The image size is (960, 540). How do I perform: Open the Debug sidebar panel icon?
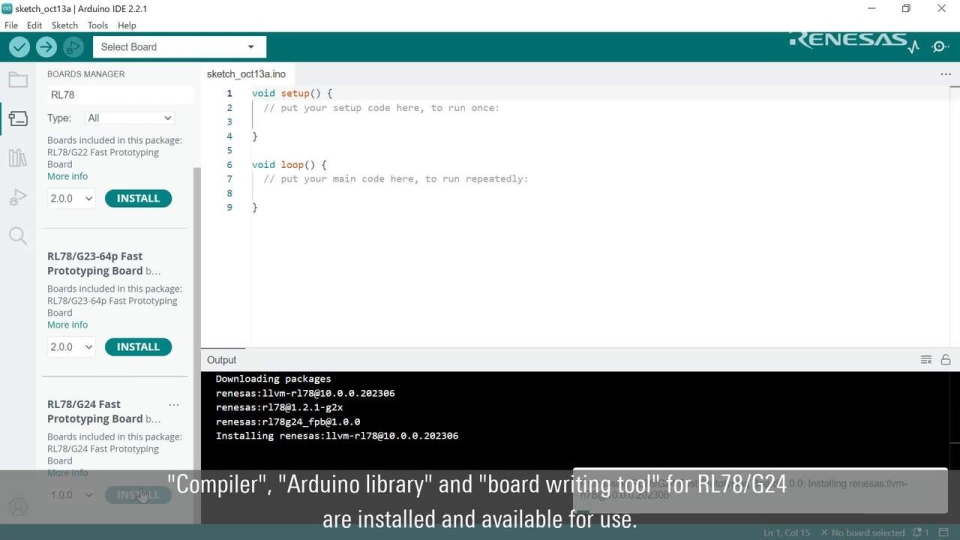click(x=18, y=197)
